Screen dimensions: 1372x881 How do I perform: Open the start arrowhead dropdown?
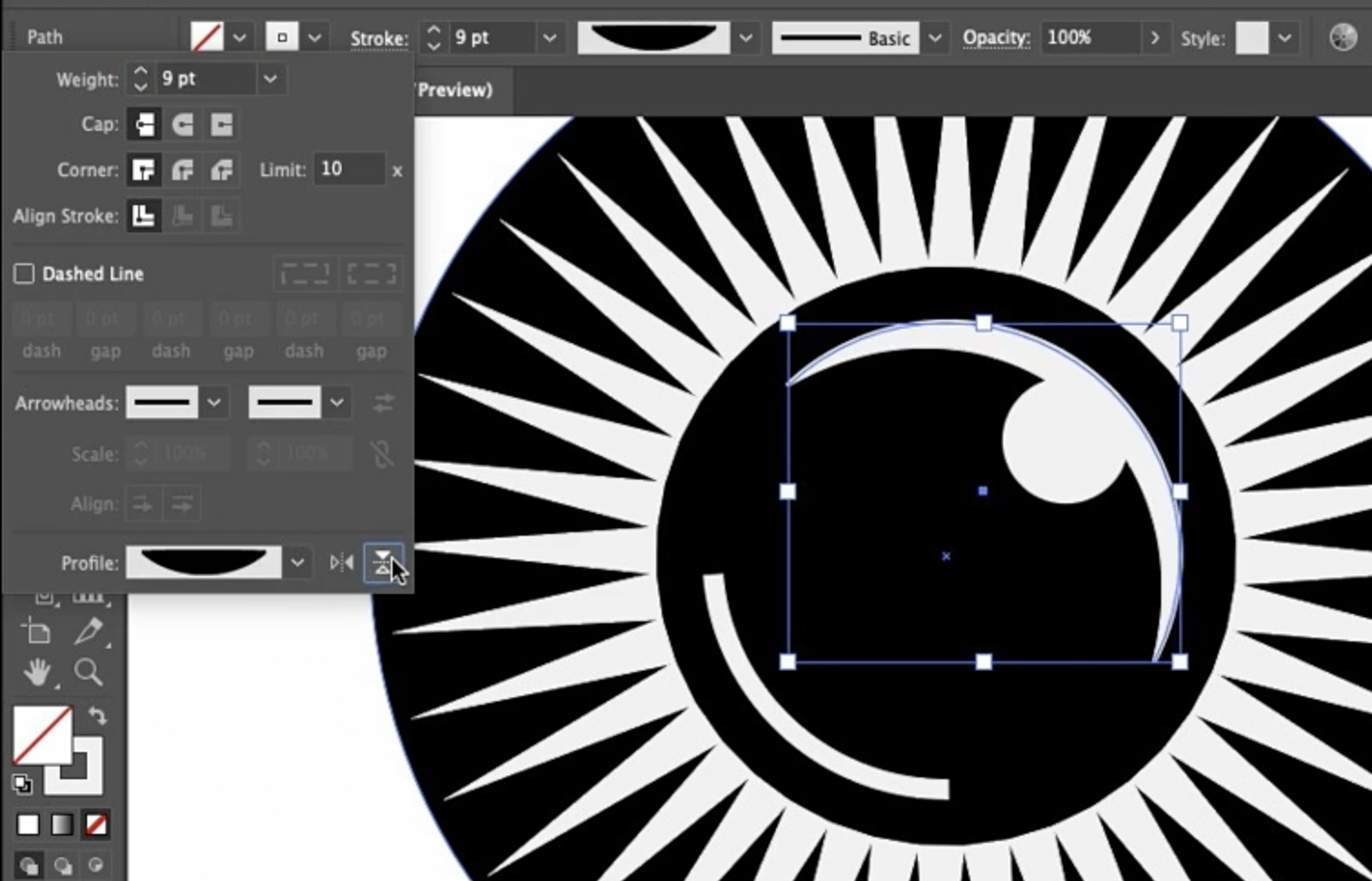(x=214, y=402)
